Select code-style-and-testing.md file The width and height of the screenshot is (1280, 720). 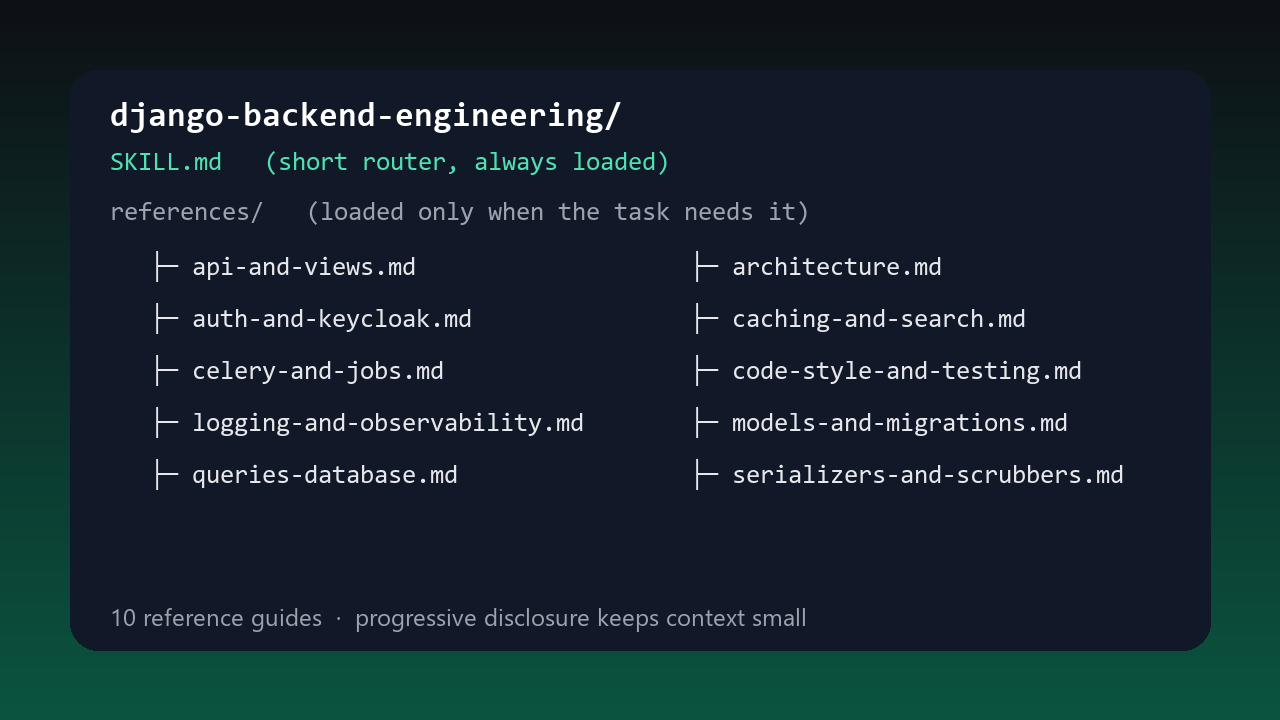pos(907,371)
